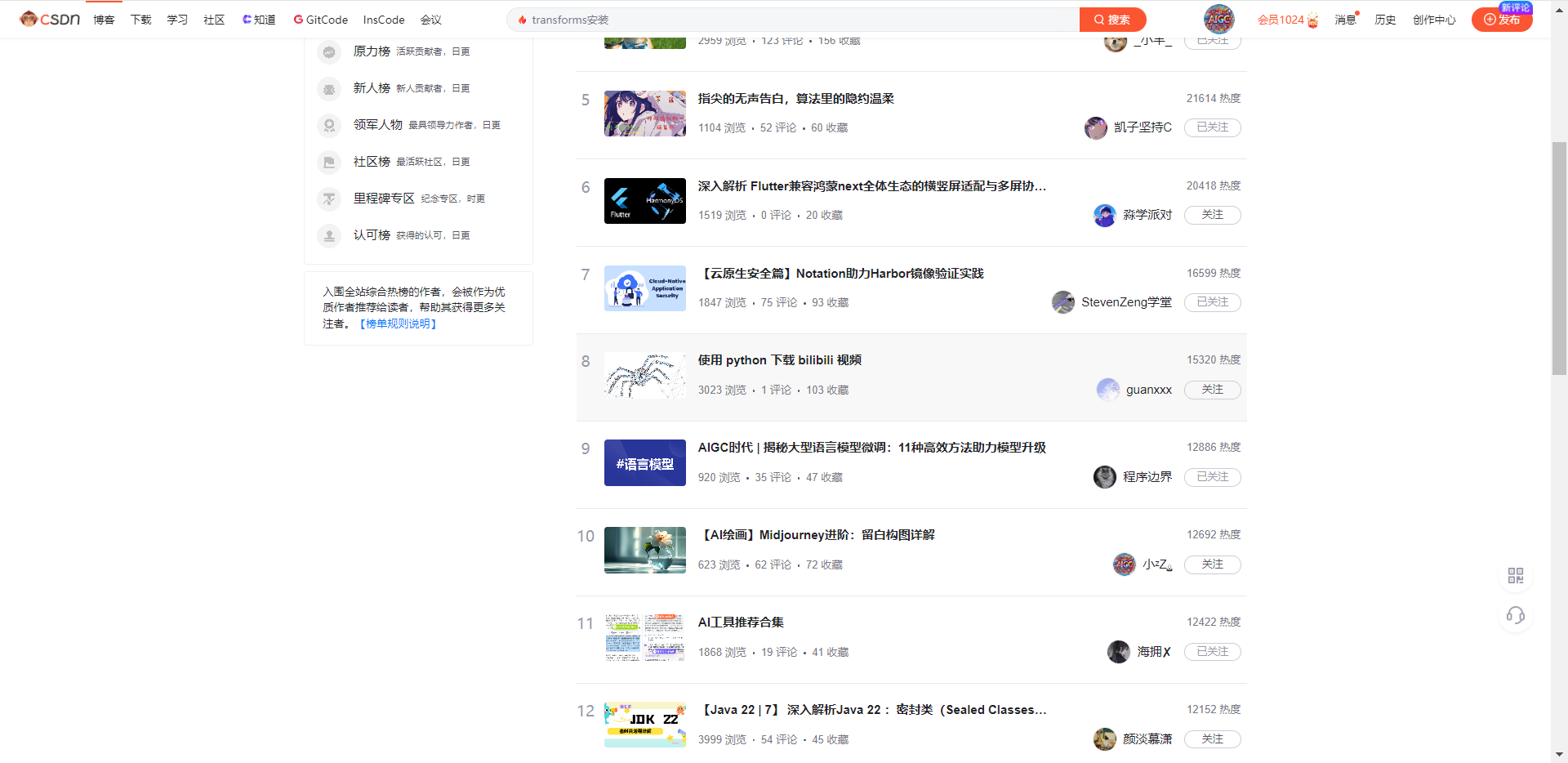Click the 社区榜 sidebar icon
1568x763 pixels.
(x=329, y=163)
